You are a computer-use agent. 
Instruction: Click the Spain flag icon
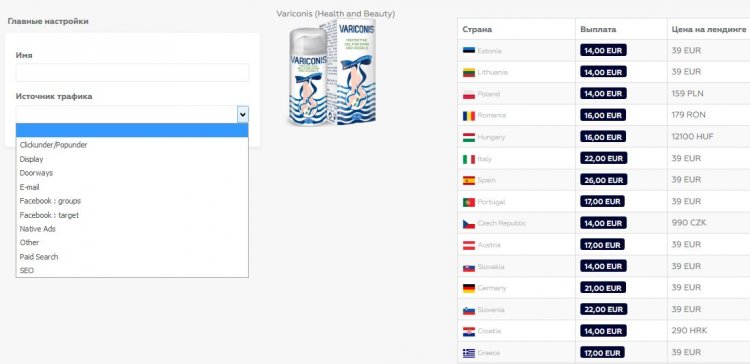point(469,181)
